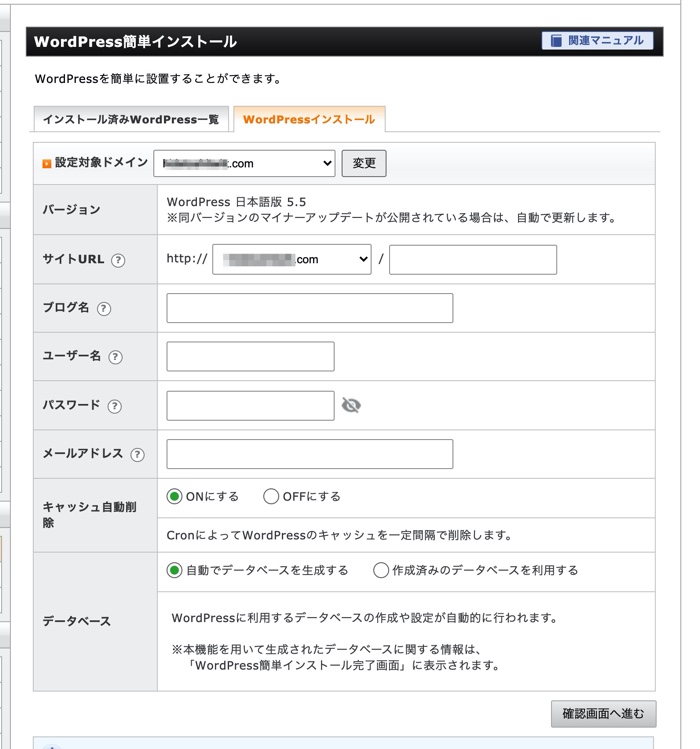
Task: Click the help icon next to サイトURL
Action: click(118, 260)
